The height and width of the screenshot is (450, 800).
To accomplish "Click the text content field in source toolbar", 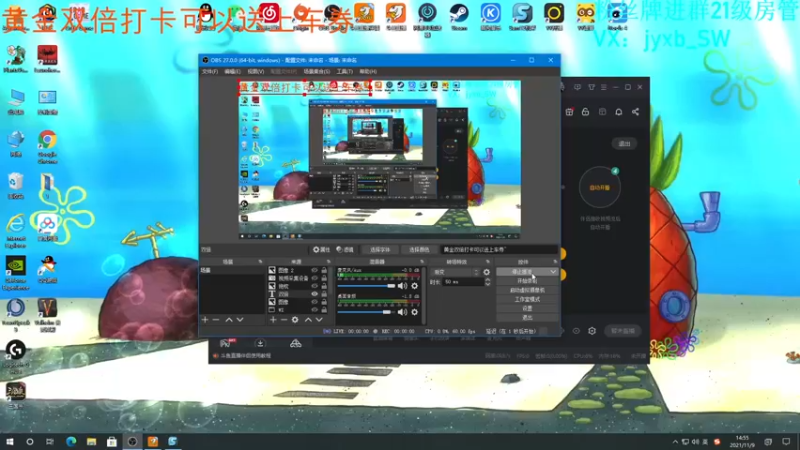I will (498, 250).
